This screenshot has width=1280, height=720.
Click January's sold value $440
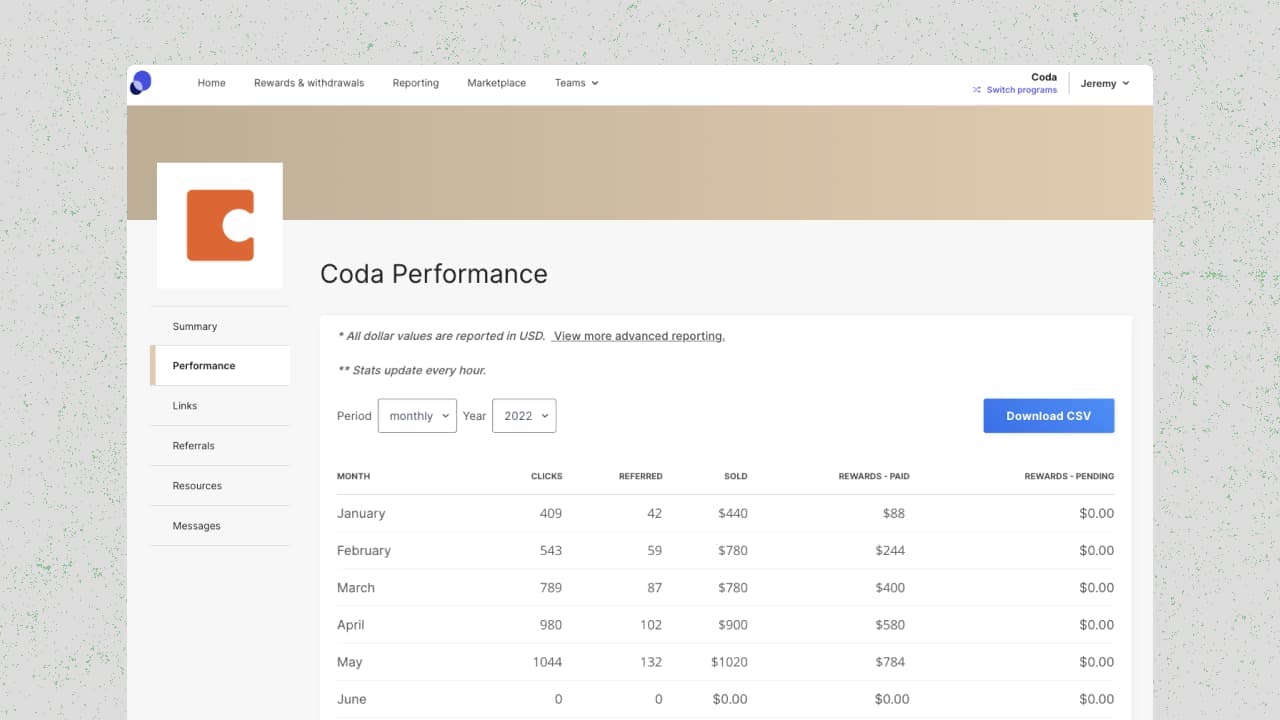coord(733,513)
